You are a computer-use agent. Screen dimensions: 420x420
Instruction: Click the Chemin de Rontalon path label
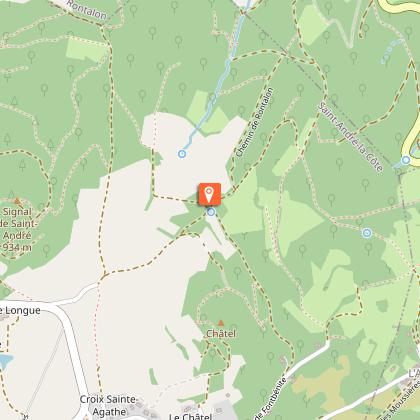255,122
